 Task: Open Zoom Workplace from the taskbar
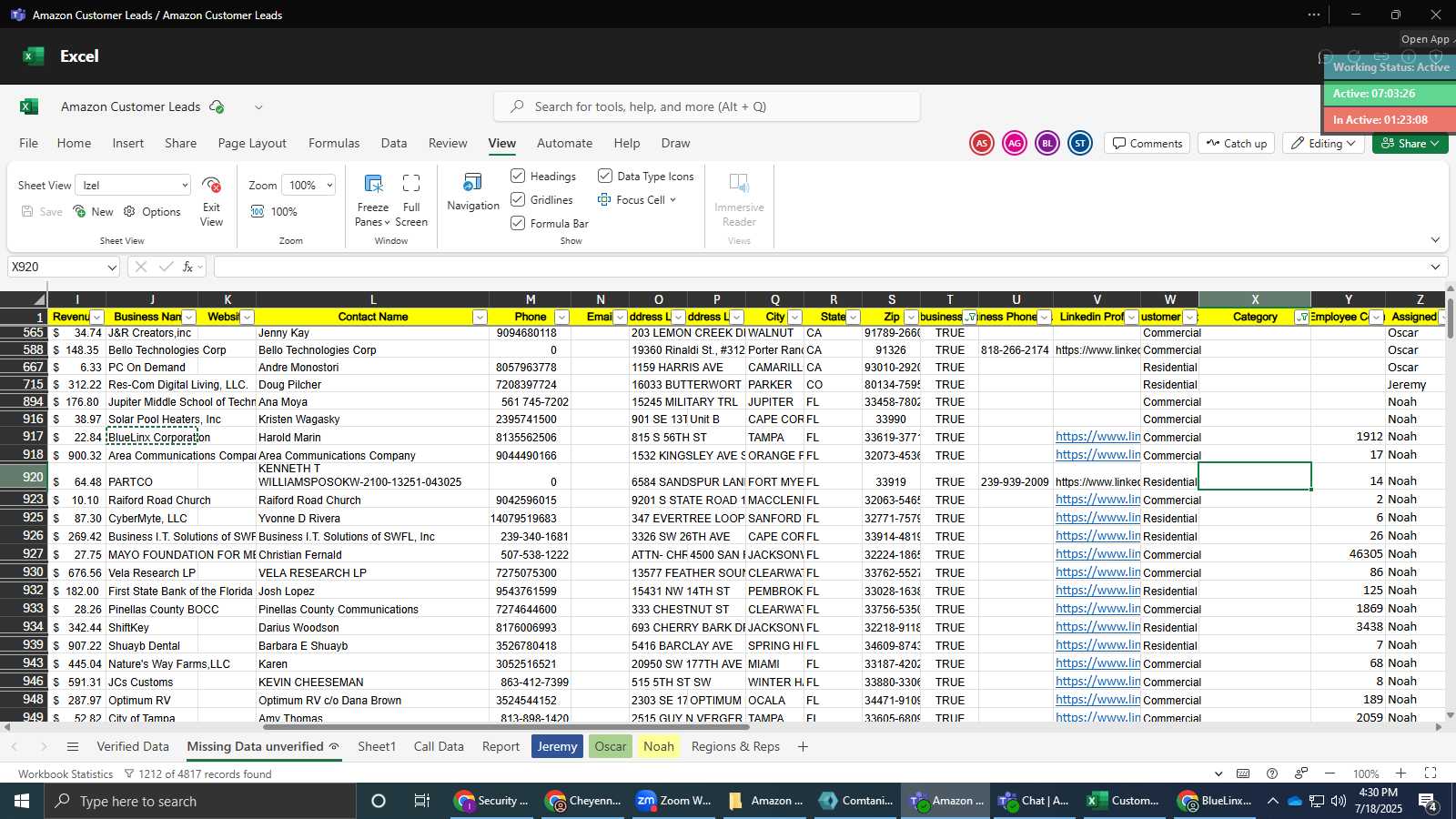tap(673, 801)
